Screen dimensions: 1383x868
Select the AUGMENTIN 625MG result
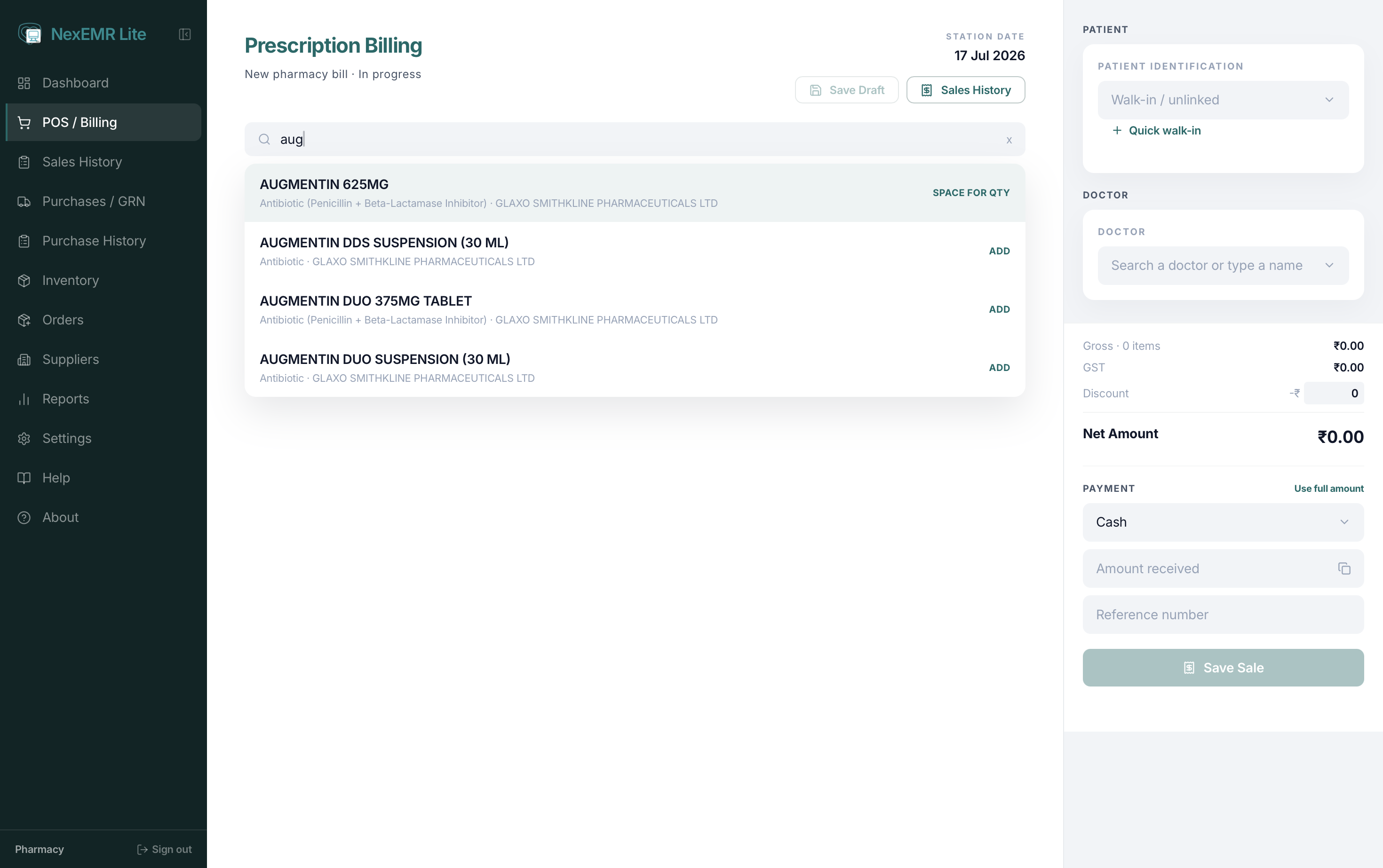(635, 193)
